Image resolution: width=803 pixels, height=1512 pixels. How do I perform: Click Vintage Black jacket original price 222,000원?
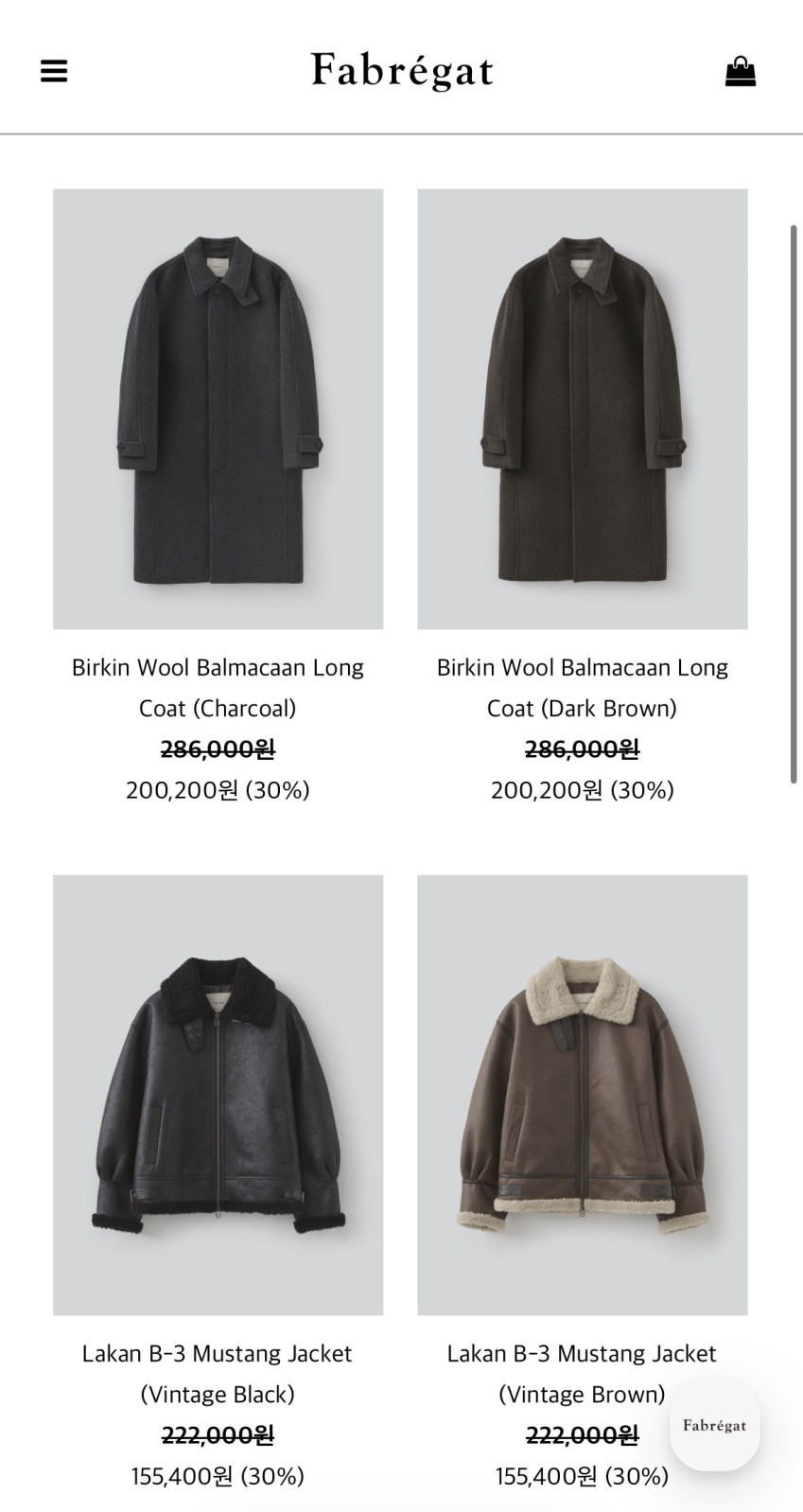pos(218,1435)
